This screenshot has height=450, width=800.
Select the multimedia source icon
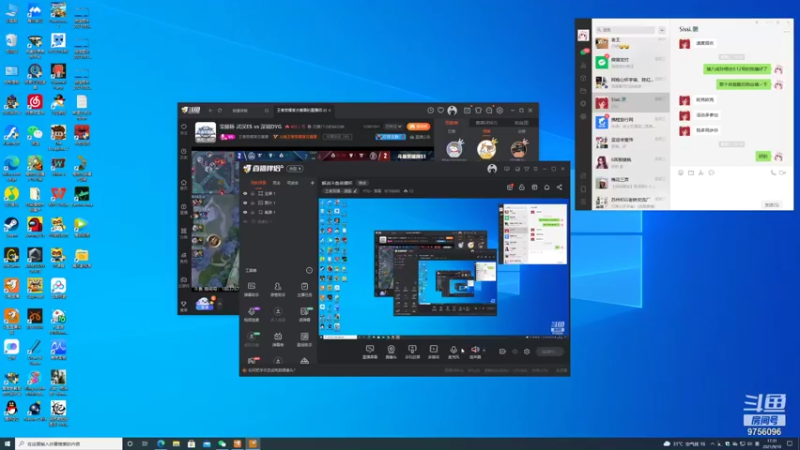[x=433, y=351]
